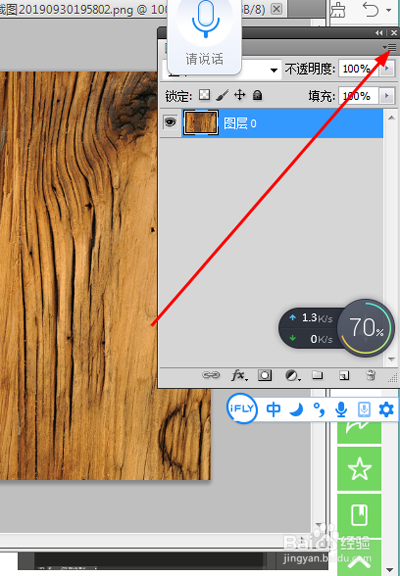Viewport: 400px width, 576px height.
Task: Click the green back-to-top chevron
Action: (x=359, y=561)
